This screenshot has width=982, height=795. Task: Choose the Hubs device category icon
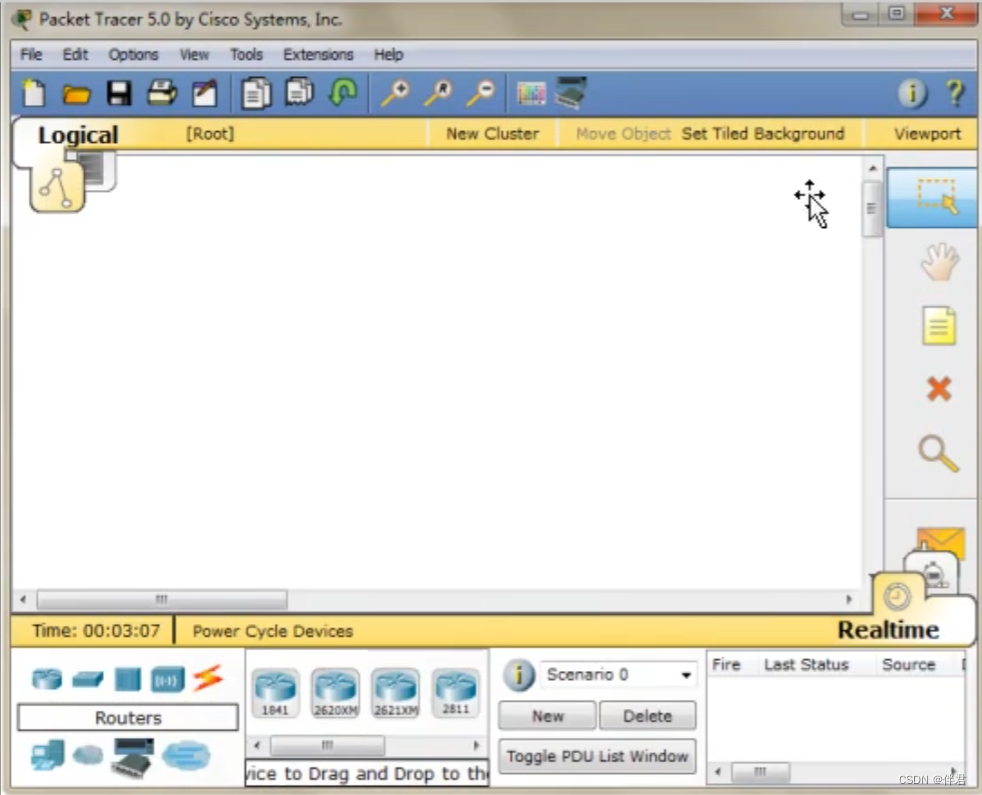tap(128, 679)
